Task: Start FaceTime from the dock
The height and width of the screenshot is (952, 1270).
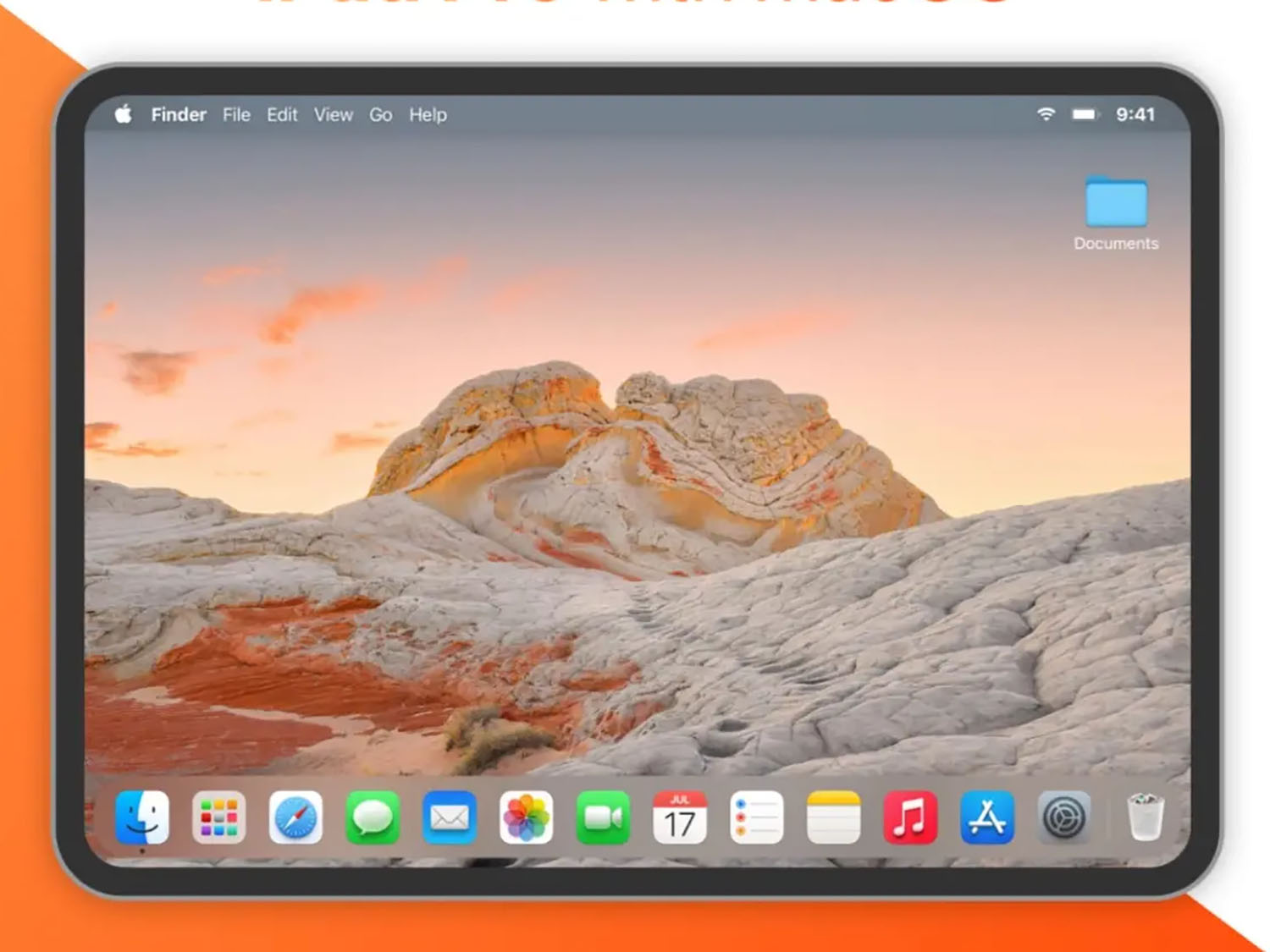Action: tap(603, 817)
